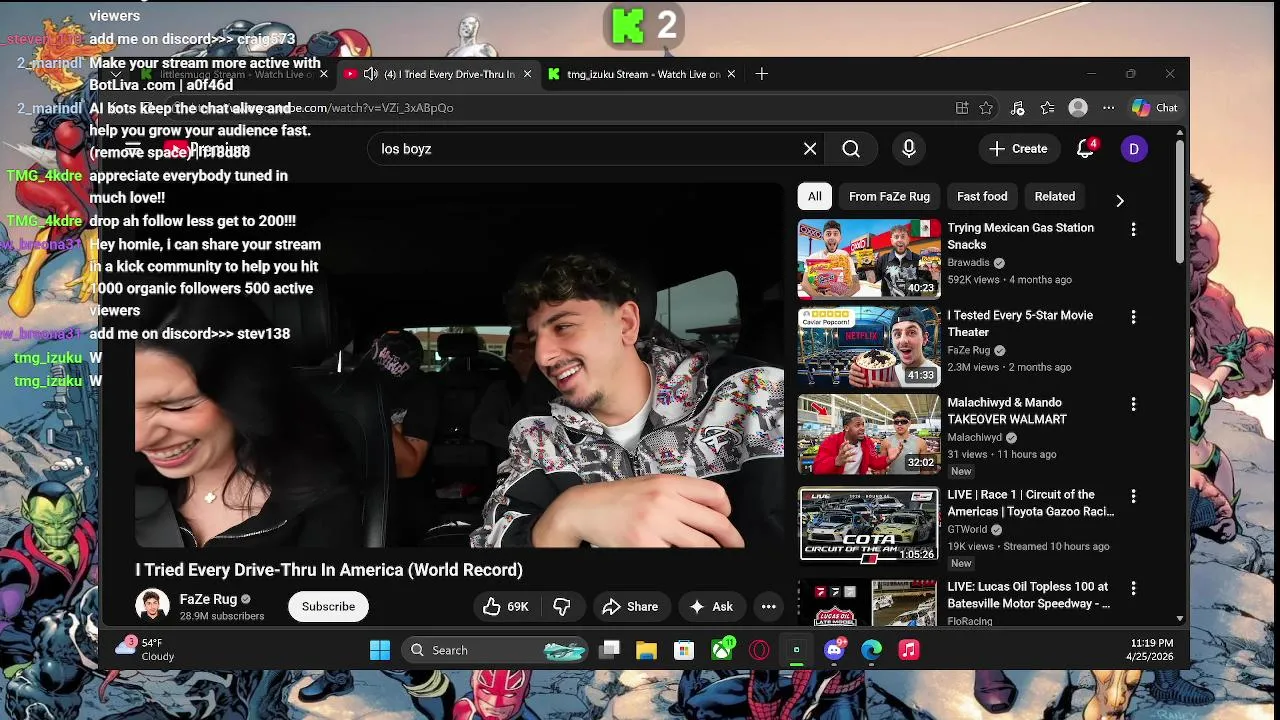1280x720 pixels.
Task: Open Lucas Oil Topless 100 thumbnail
Action: pyautogui.click(x=869, y=602)
